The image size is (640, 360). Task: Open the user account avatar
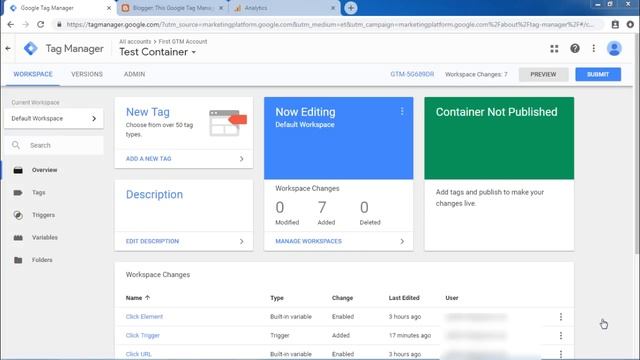[x=614, y=49]
